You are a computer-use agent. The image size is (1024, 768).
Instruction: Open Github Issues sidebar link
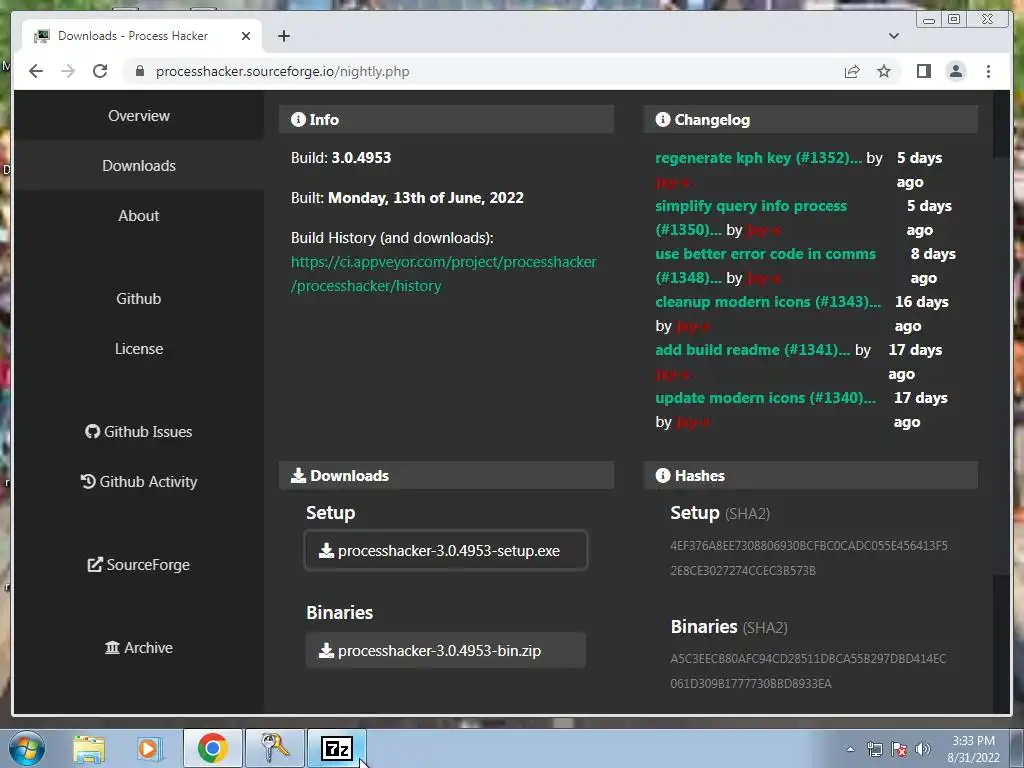tap(138, 432)
